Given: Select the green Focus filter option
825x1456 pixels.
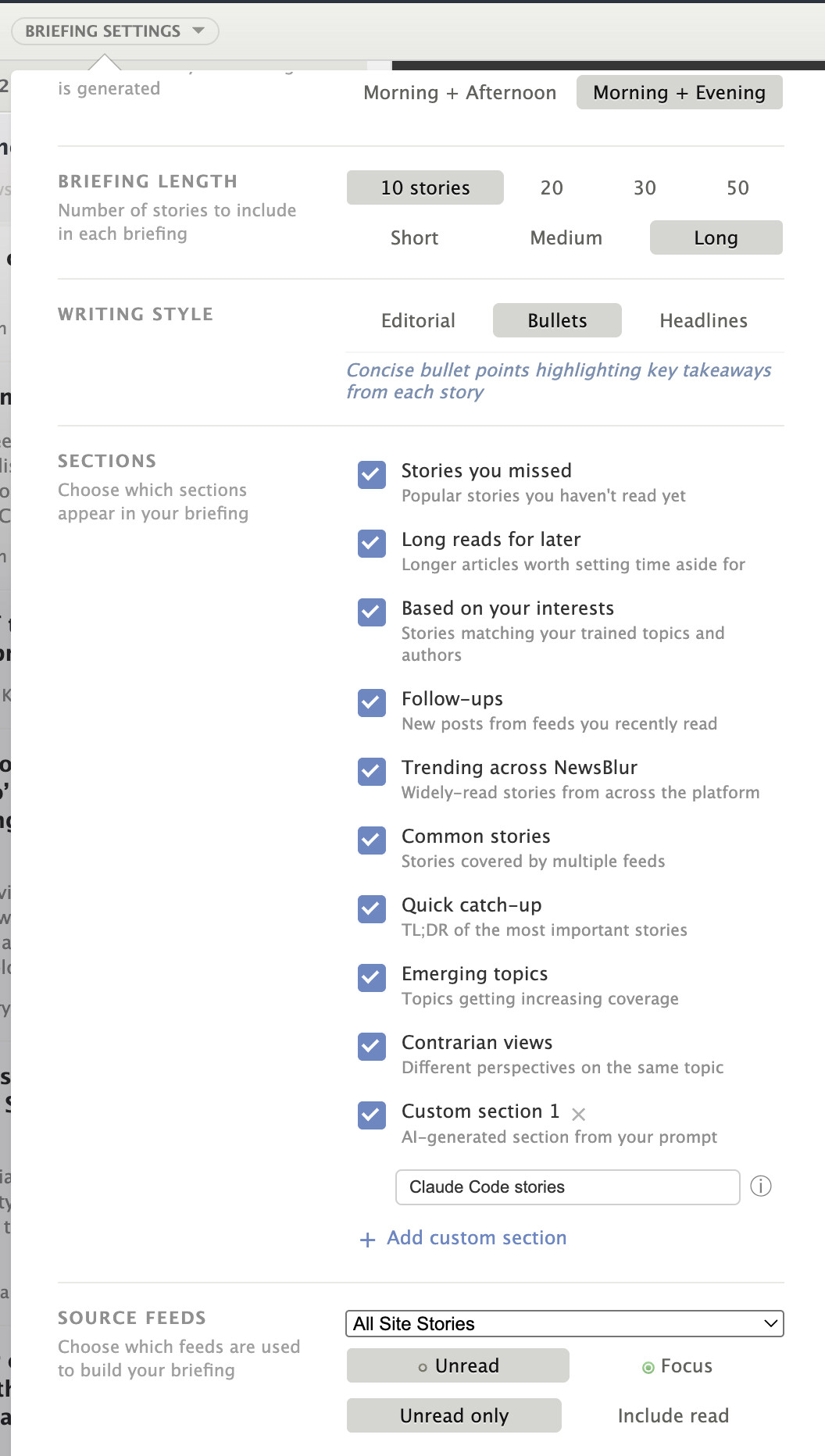Looking at the screenshot, I should coord(677,1366).
